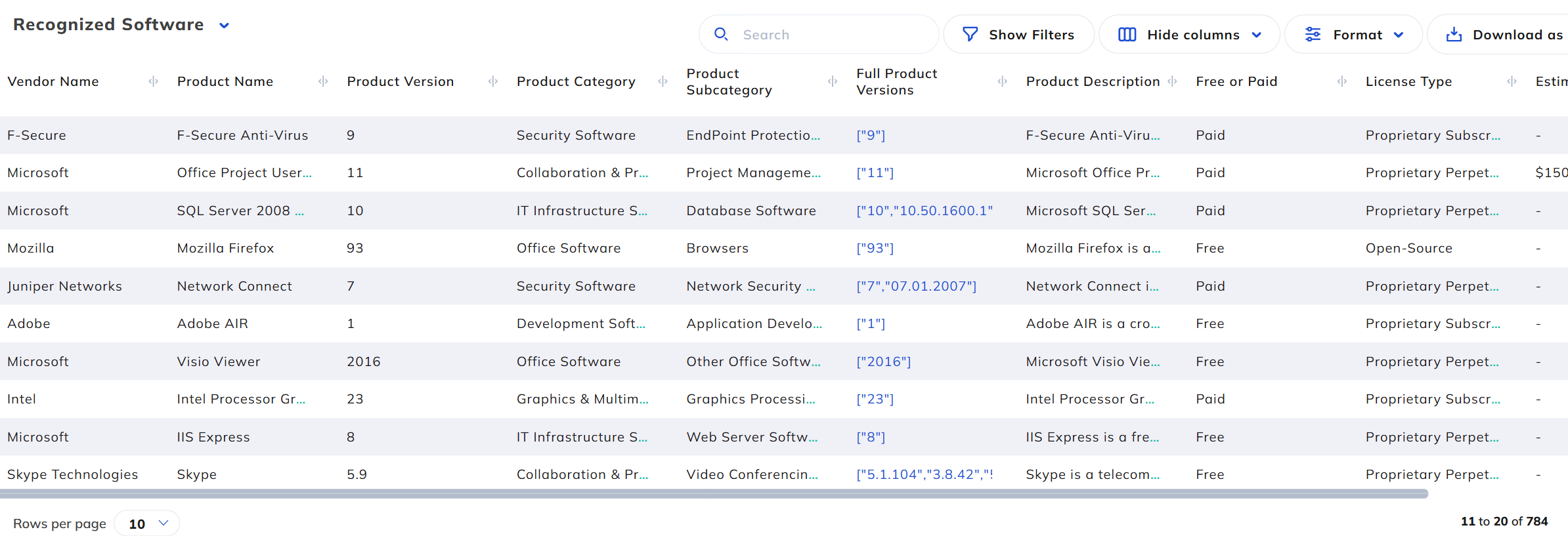The width and height of the screenshot is (1568, 536).
Task: Open the ["5.1.104","3.8.42" versions link
Action: coord(925,474)
